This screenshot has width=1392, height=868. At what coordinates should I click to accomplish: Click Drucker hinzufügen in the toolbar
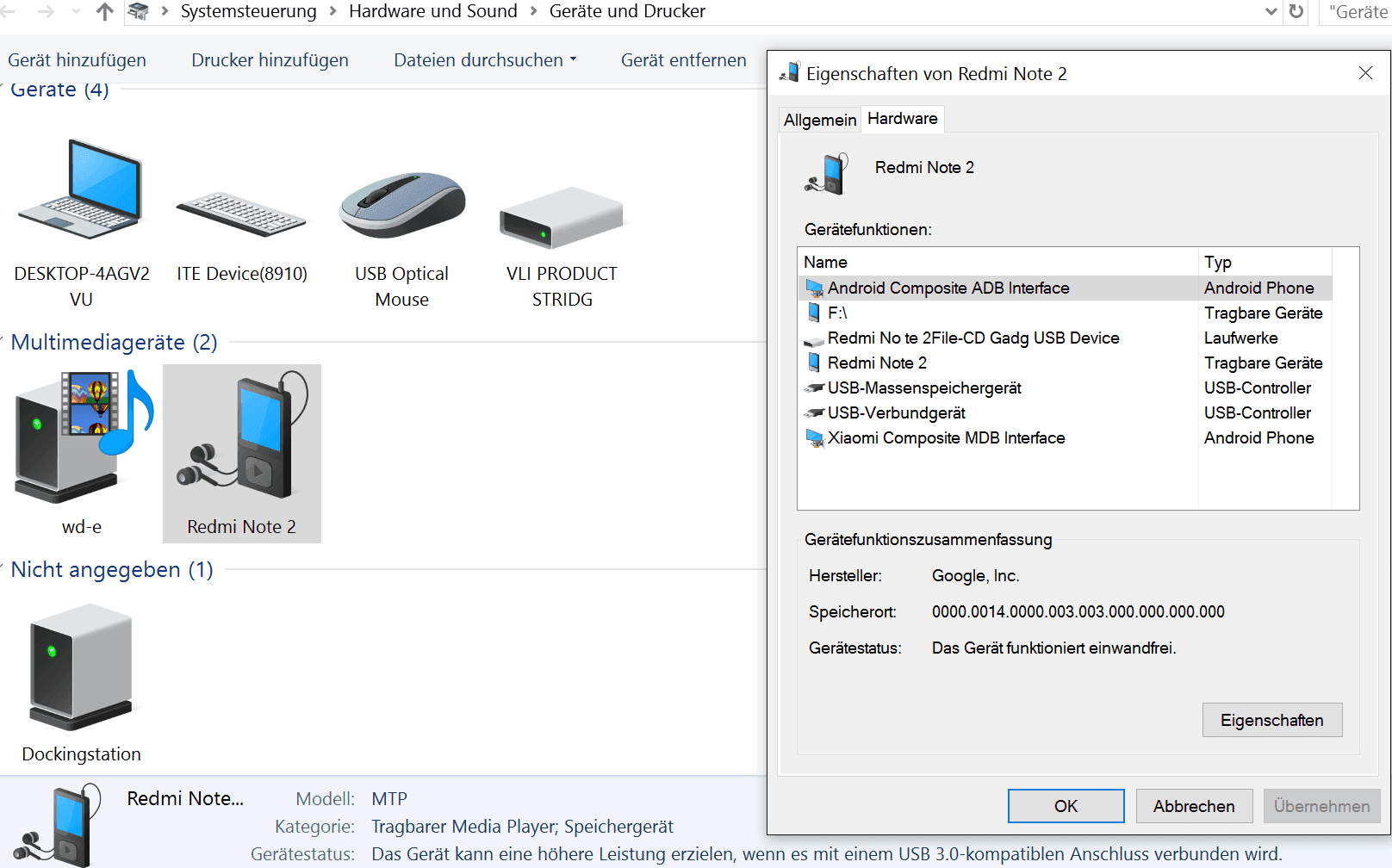(270, 59)
